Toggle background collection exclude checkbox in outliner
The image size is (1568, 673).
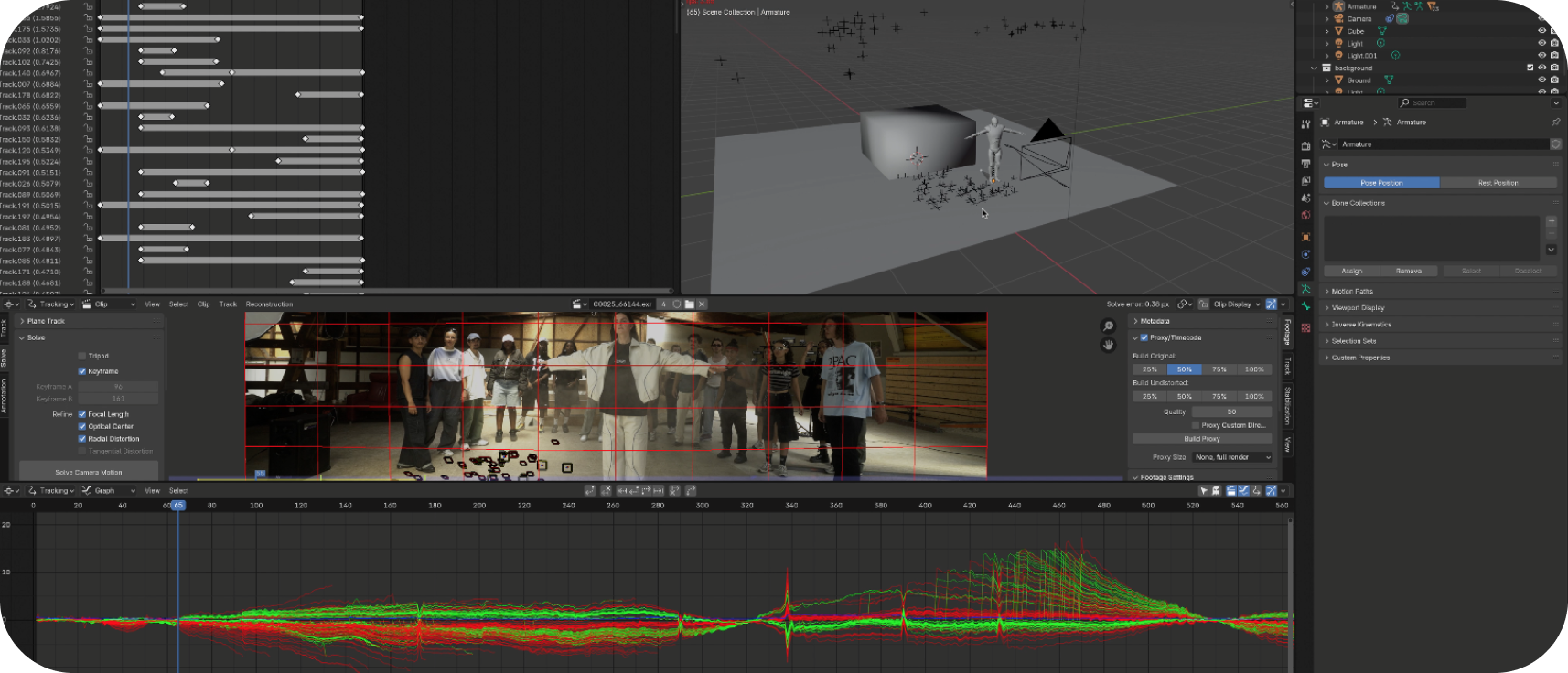click(1530, 68)
